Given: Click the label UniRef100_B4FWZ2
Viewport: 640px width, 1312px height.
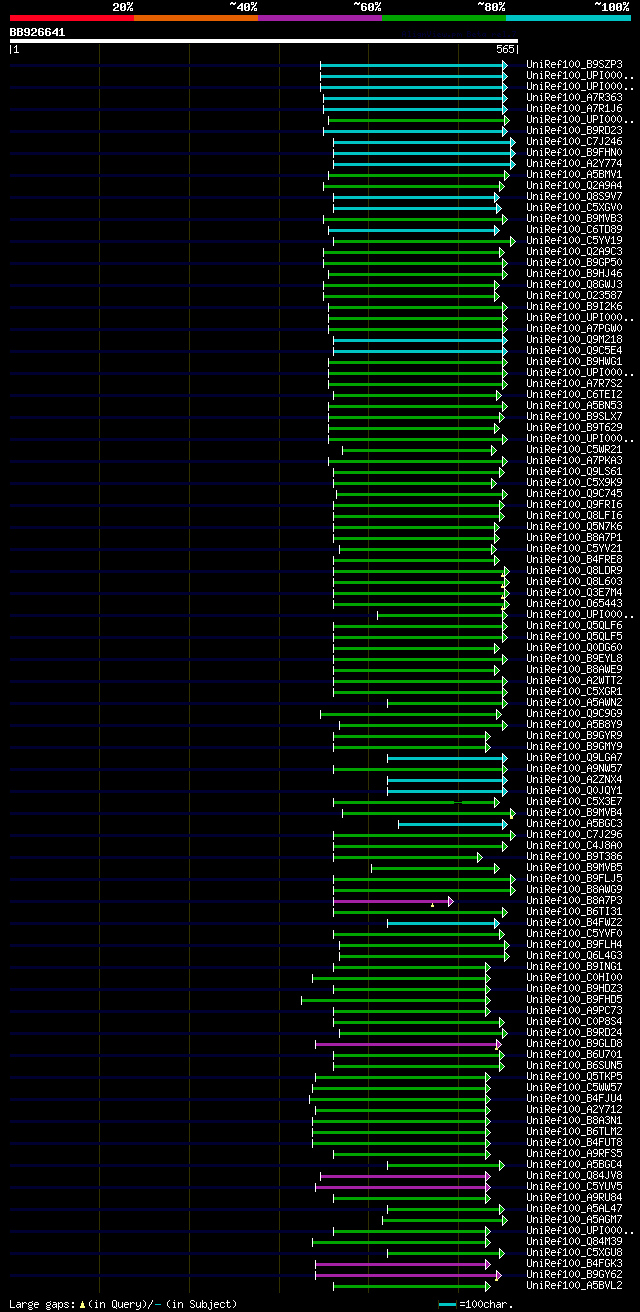Looking at the screenshot, I should [x=574, y=923].
